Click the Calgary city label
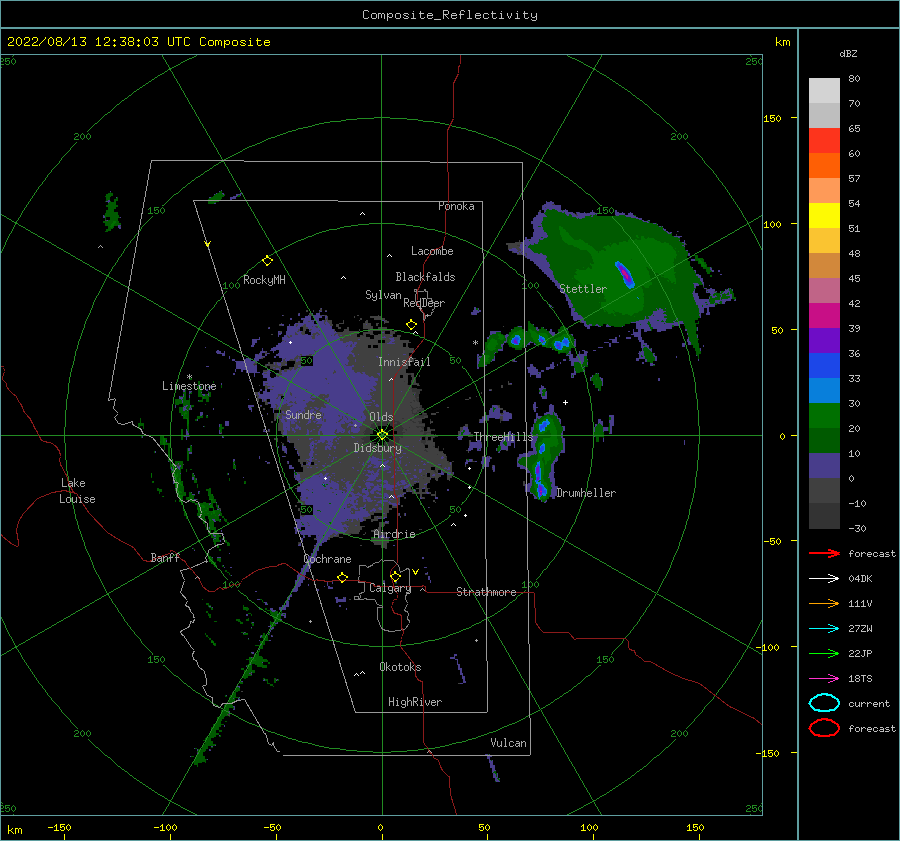This screenshot has width=900, height=841. (390, 588)
